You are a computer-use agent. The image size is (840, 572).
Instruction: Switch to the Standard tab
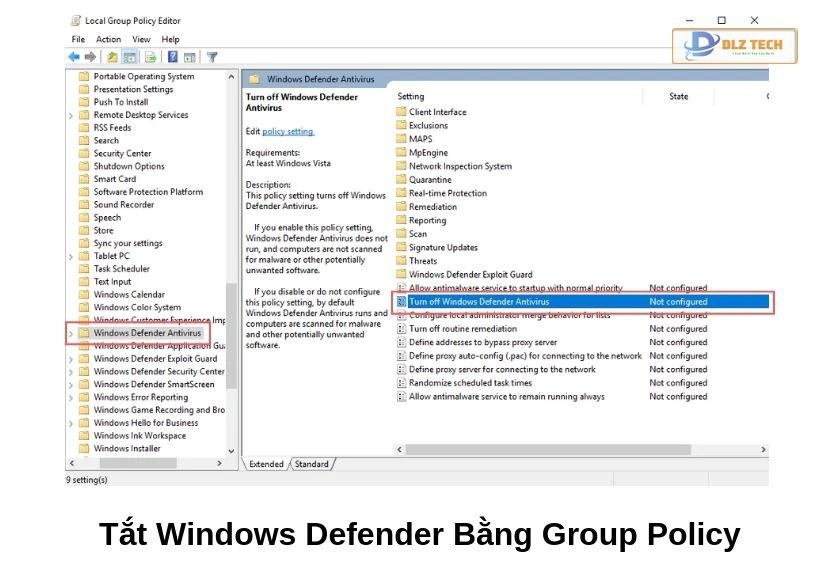pyautogui.click(x=311, y=464)
